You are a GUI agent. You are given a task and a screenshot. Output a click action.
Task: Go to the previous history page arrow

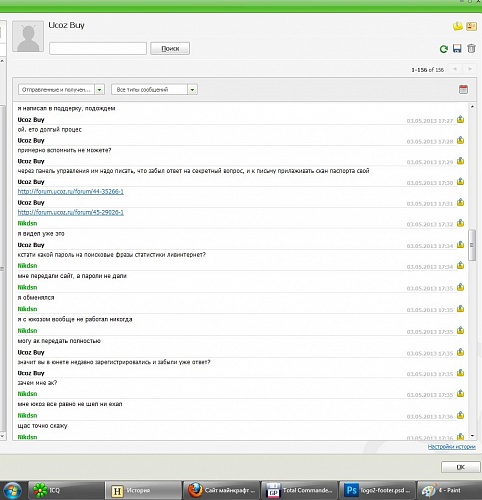pyautogui.click(x=455, y=69)
